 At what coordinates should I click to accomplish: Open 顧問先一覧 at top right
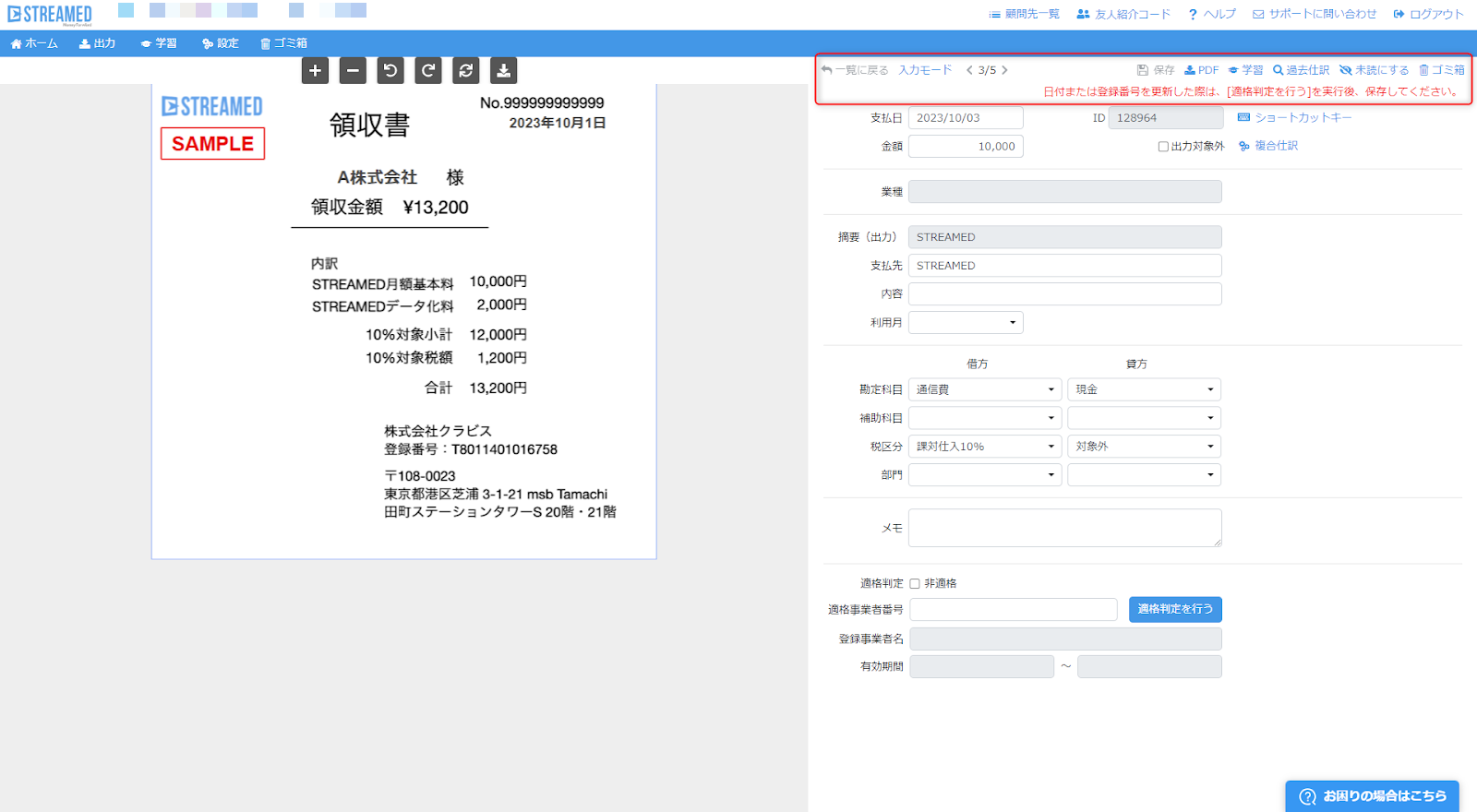pos(1024,14)
